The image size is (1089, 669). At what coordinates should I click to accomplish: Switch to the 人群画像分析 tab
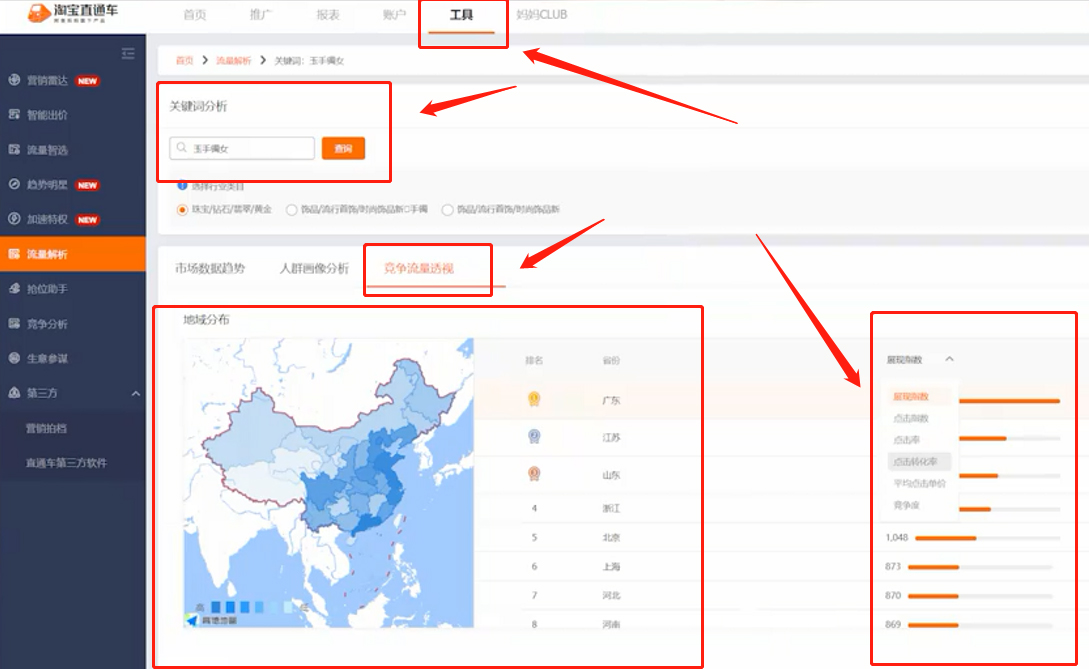point(314,269)
